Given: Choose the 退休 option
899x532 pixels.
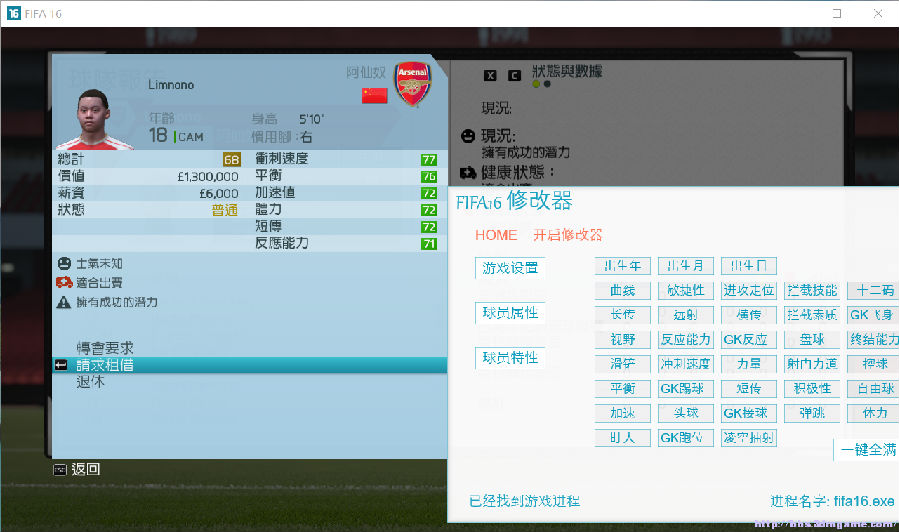Looking at the screenshot, I should pos(91,382).
